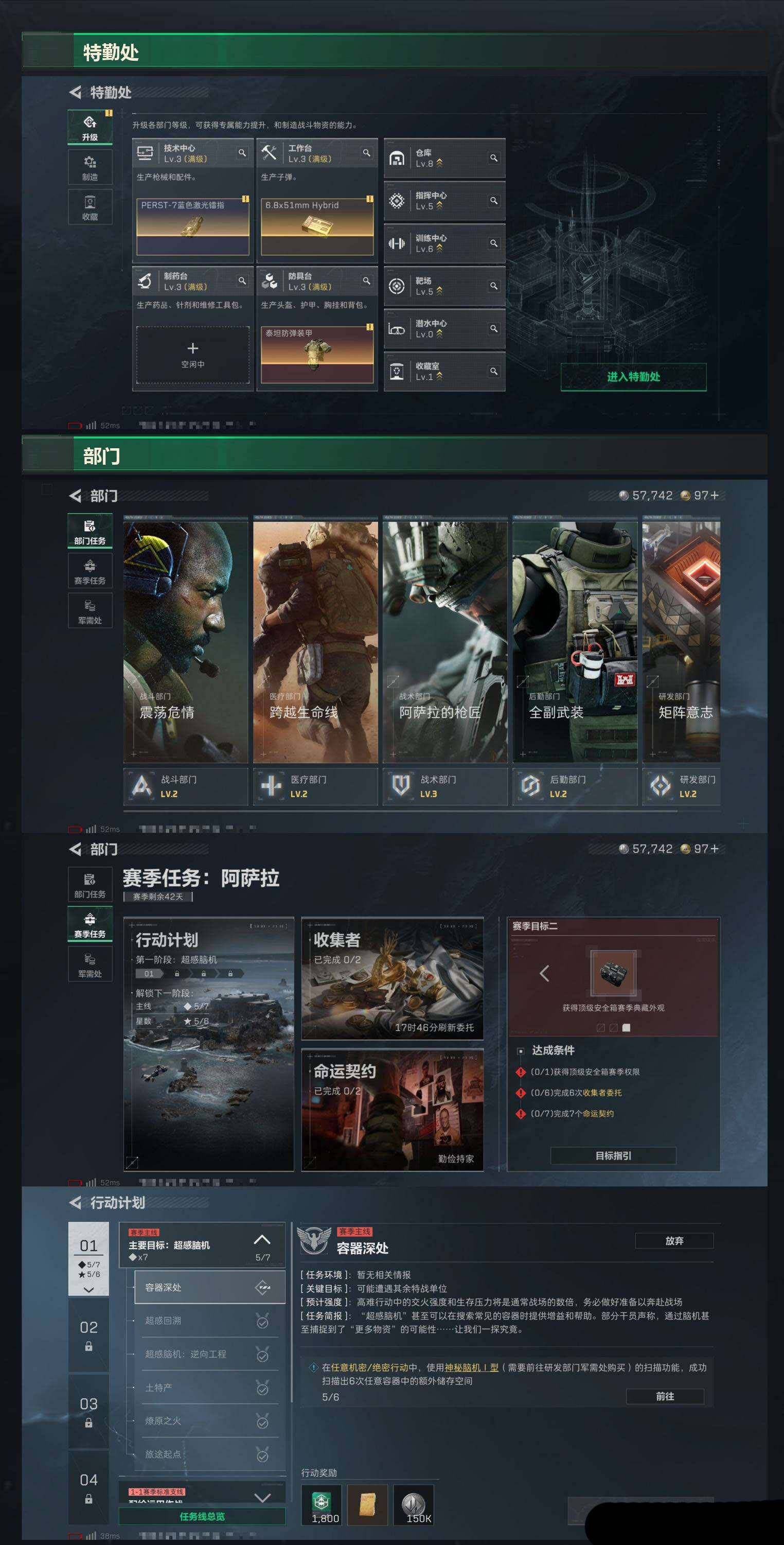Open 潜水中心 details via magnifier icon
784x1545 pixels.
point(493,328)
